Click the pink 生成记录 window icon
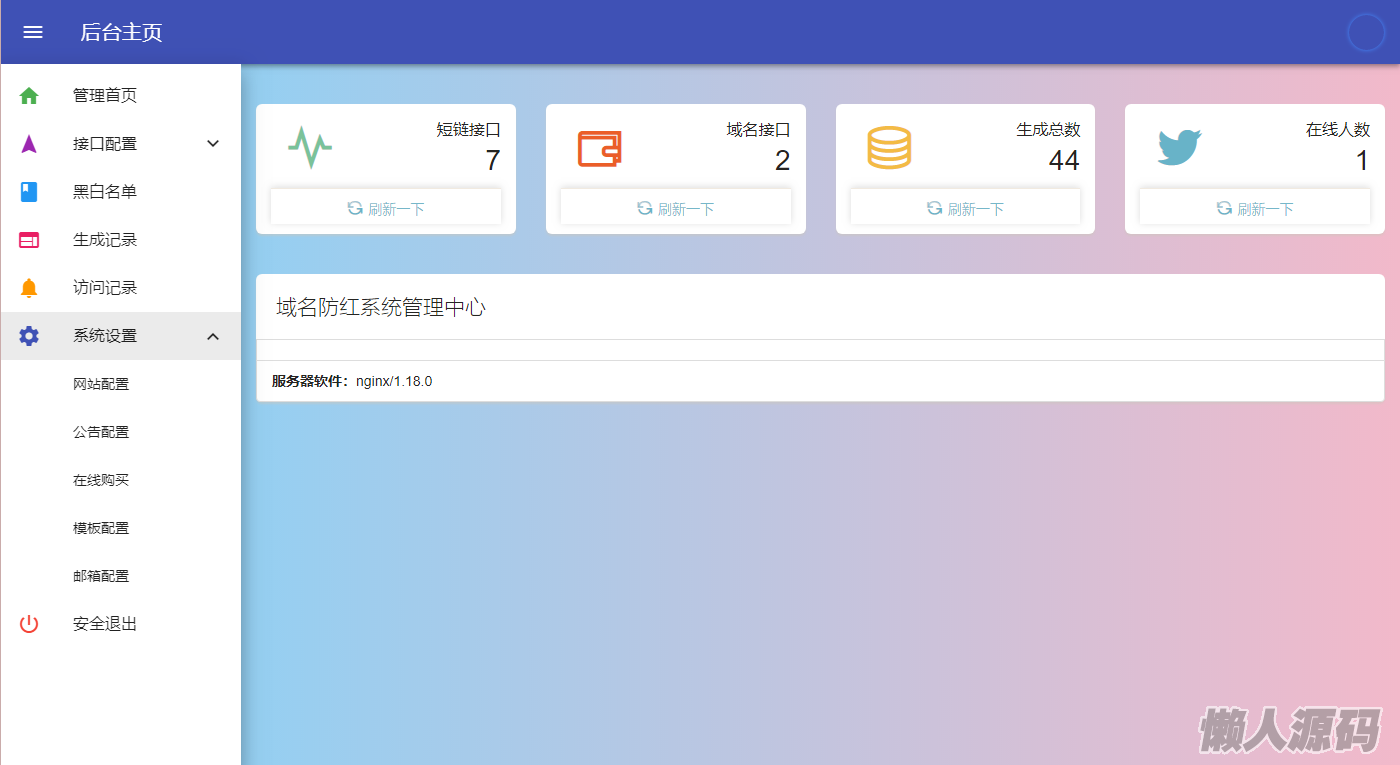1400x765 pixels. [x=29, y=240]
